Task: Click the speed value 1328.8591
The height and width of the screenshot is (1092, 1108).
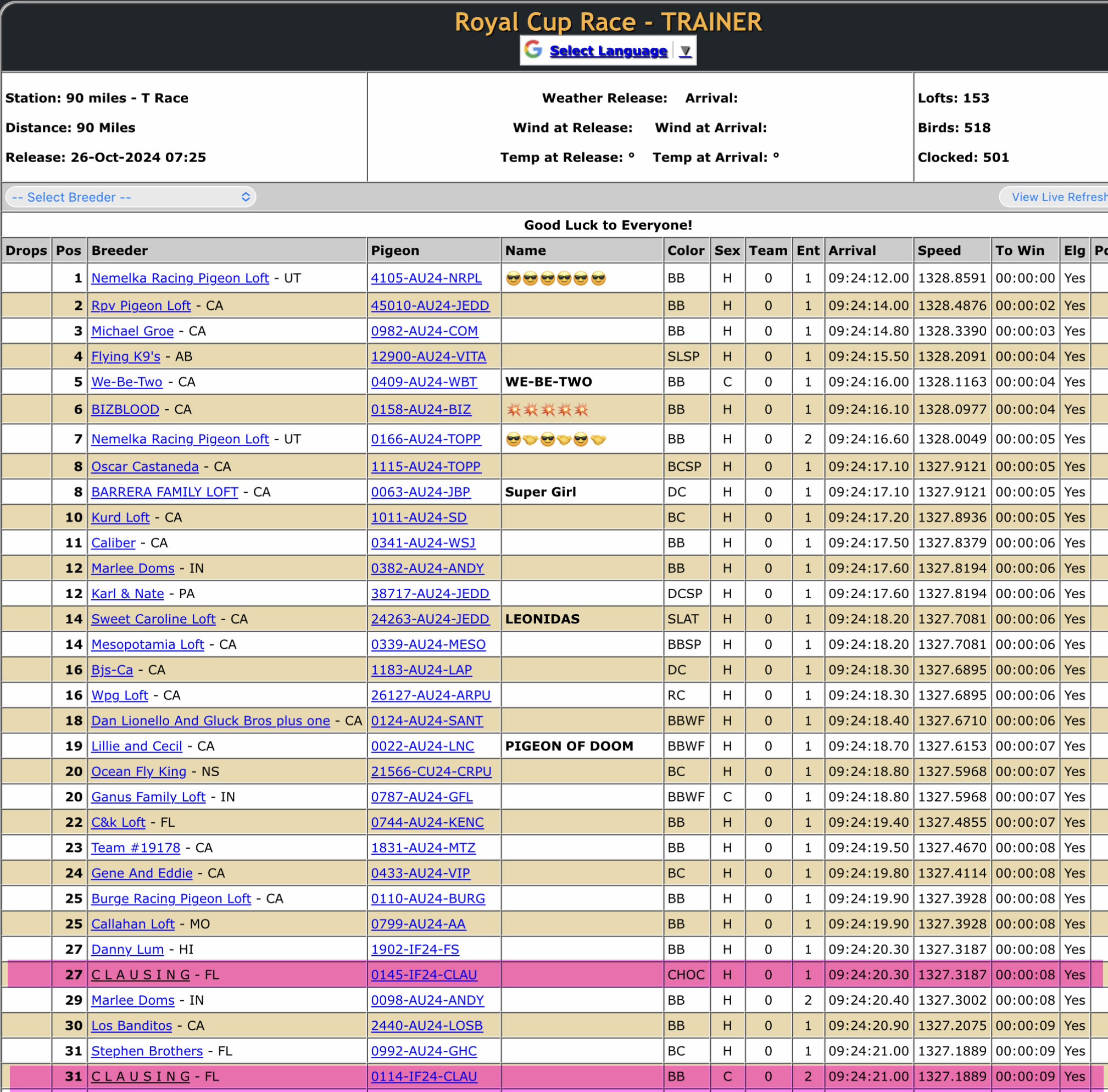Action: tap(951, 278)
